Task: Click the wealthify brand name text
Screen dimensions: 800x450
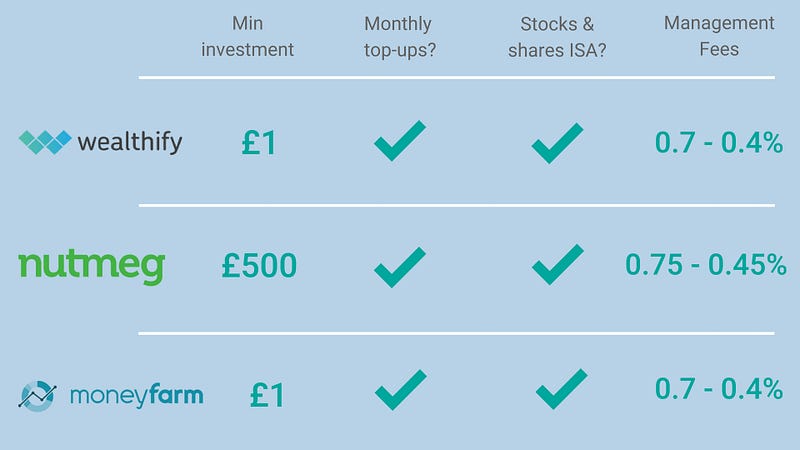Action: pyautogui.click(x=130, y=142)
